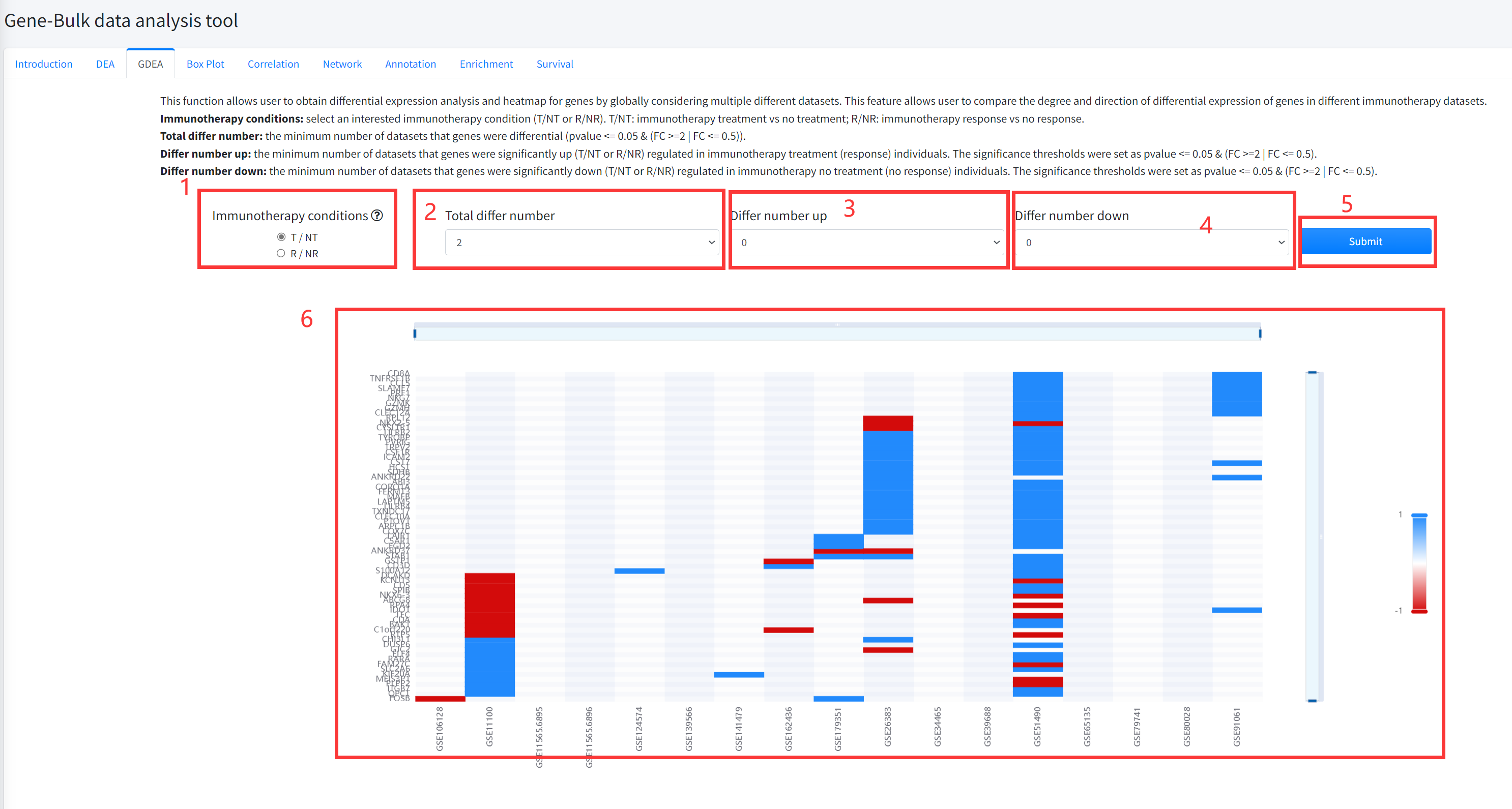Select the R / NR radio option
The image size is (1512, 809).
(281, 253)
